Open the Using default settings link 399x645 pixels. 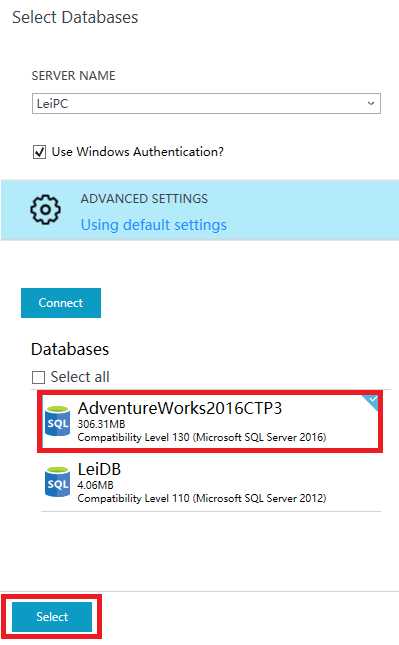coord(153,225)
